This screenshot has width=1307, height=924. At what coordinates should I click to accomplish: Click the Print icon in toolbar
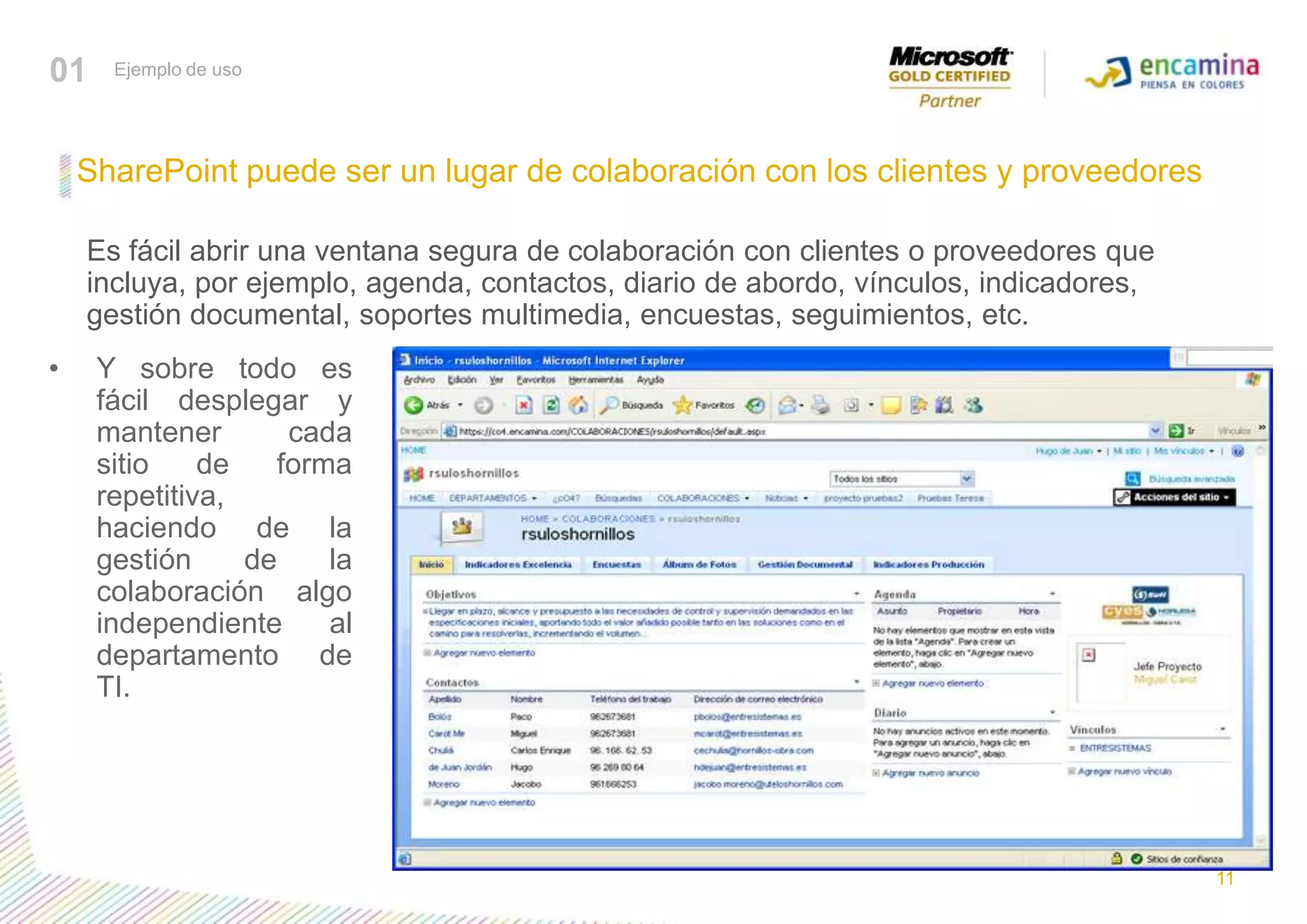(821, 405)
